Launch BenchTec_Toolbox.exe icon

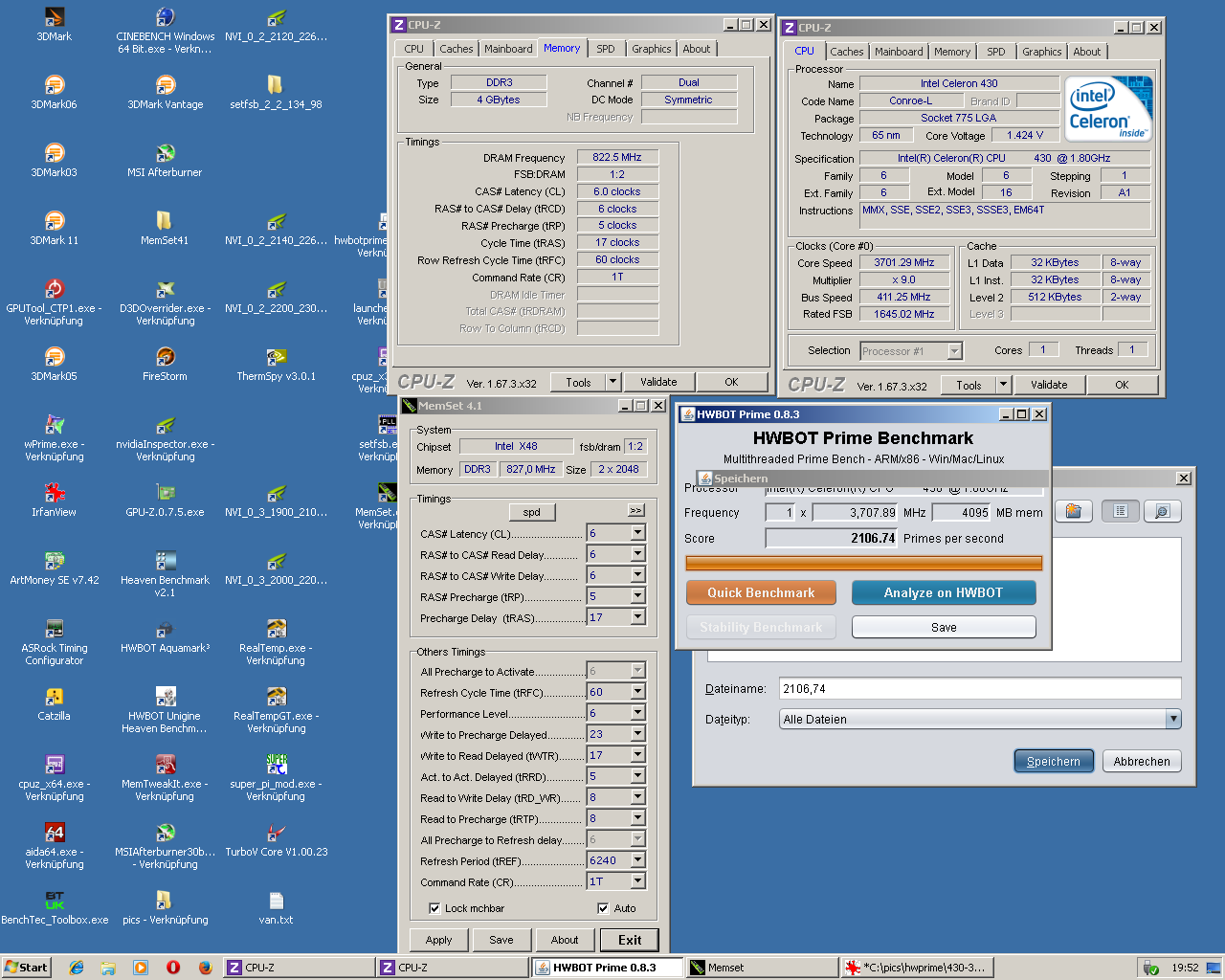tap(54, 908)
